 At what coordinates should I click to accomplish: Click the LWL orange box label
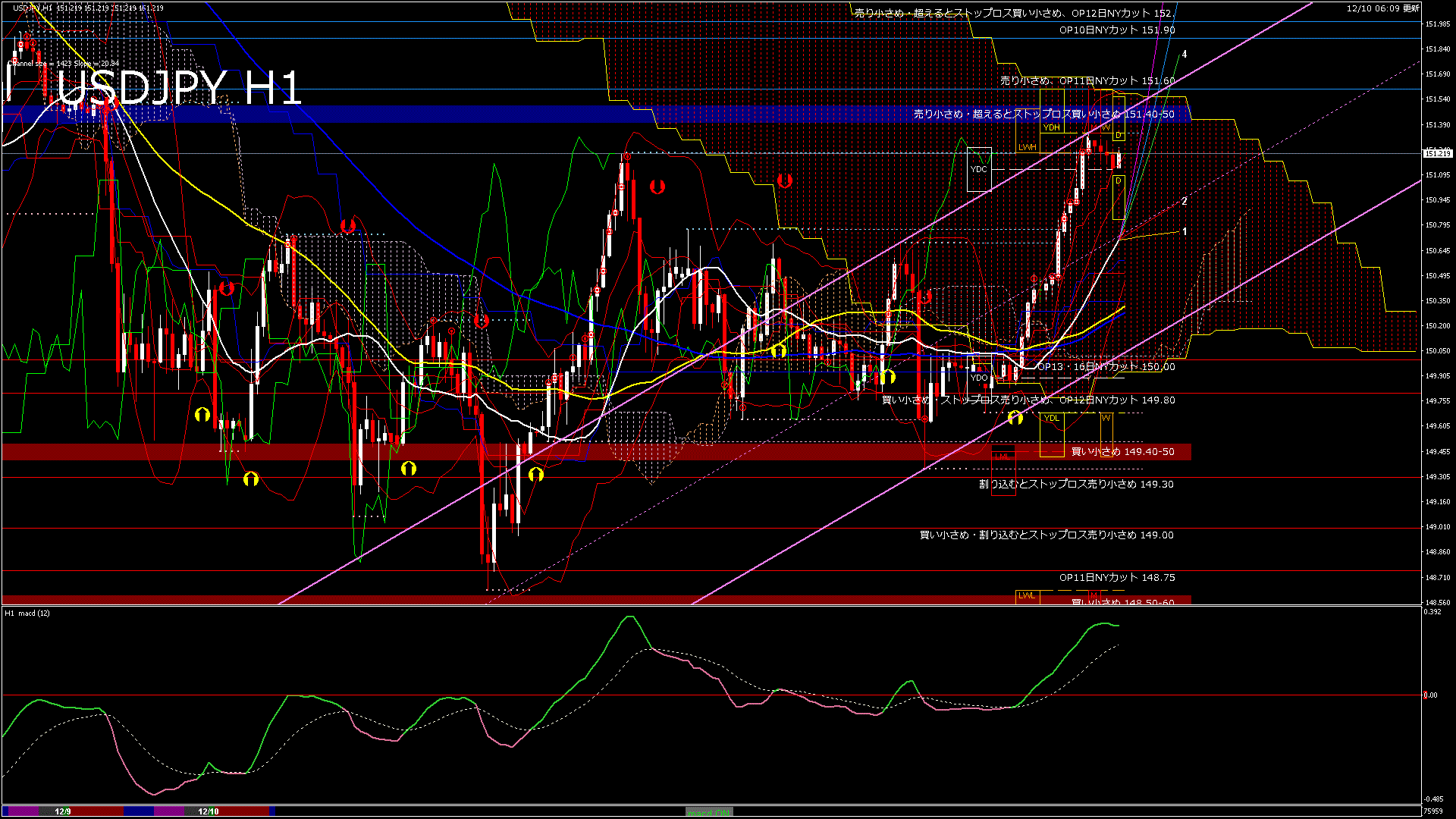[x=1027, y=595]
